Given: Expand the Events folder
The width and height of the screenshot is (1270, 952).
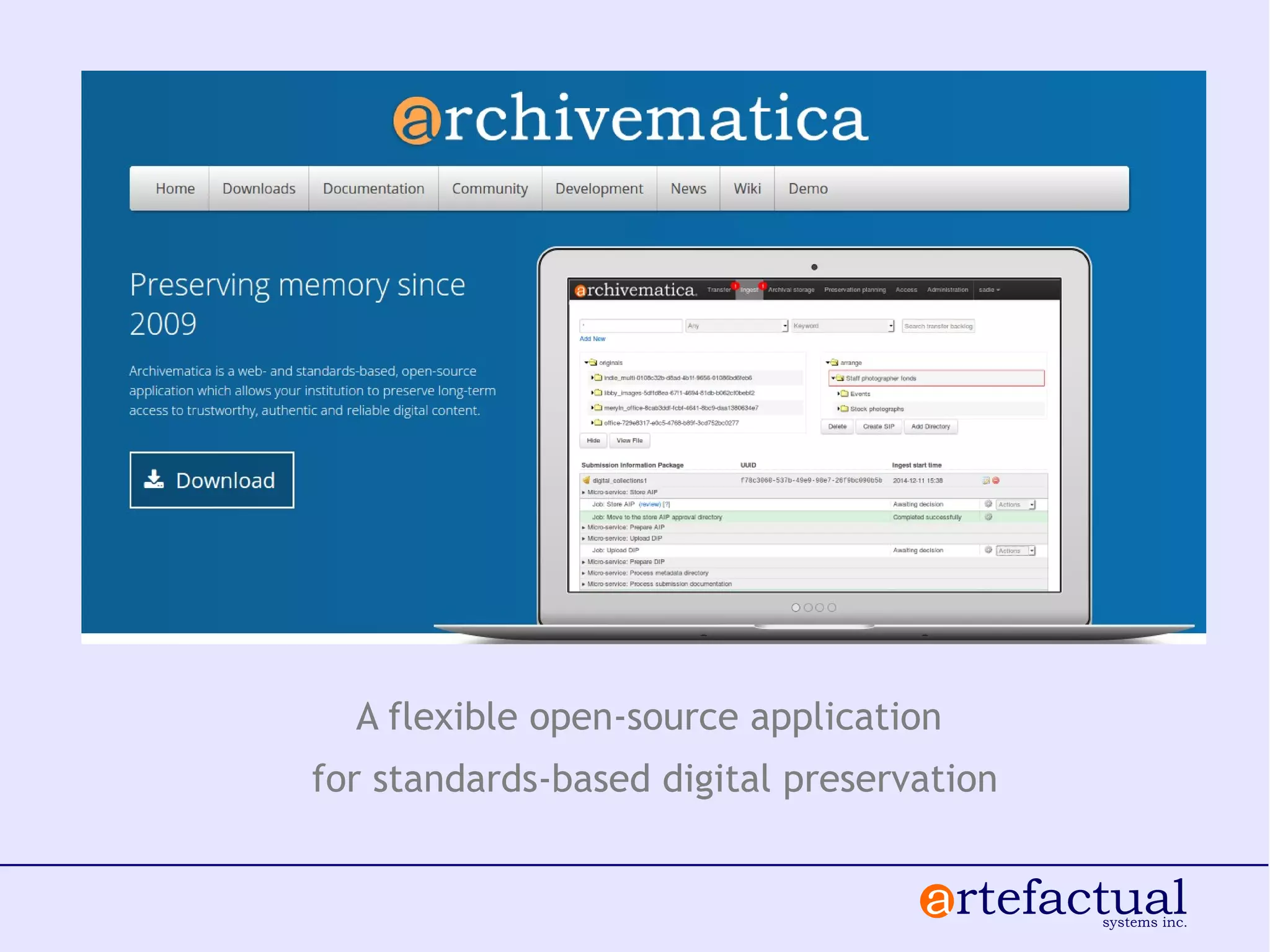Looking at the screenshot, I should (x=838, y=393).
